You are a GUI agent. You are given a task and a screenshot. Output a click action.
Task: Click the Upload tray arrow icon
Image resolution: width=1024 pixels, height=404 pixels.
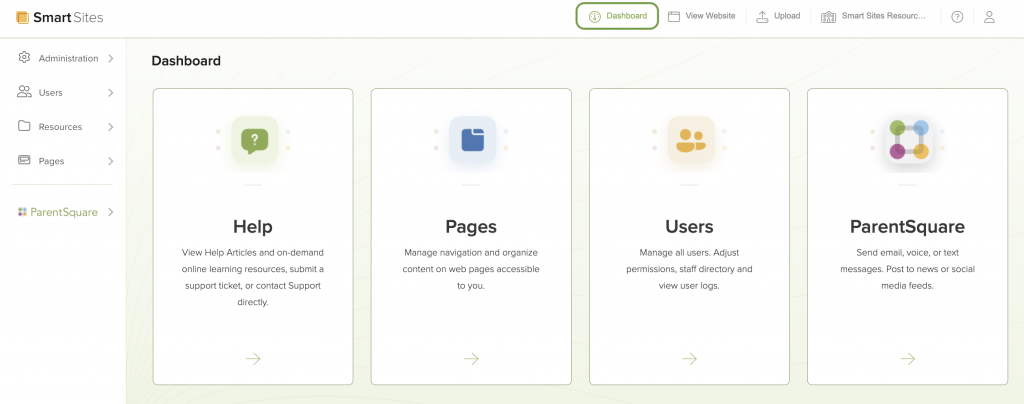(762, 17)
